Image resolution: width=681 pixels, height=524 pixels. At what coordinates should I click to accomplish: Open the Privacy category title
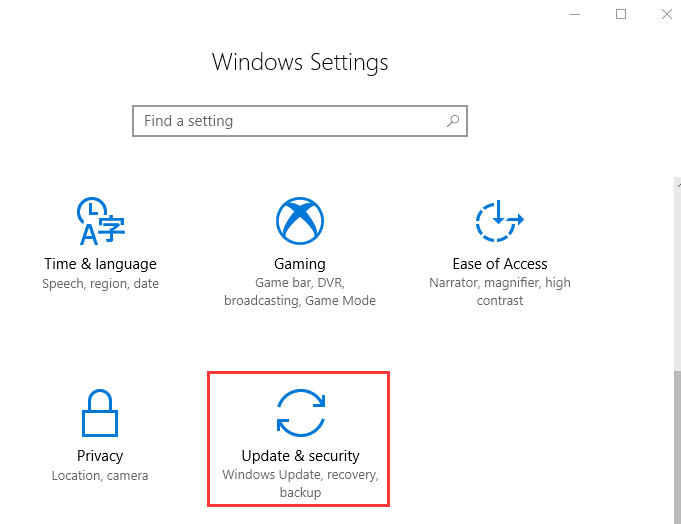click(100, 456)
